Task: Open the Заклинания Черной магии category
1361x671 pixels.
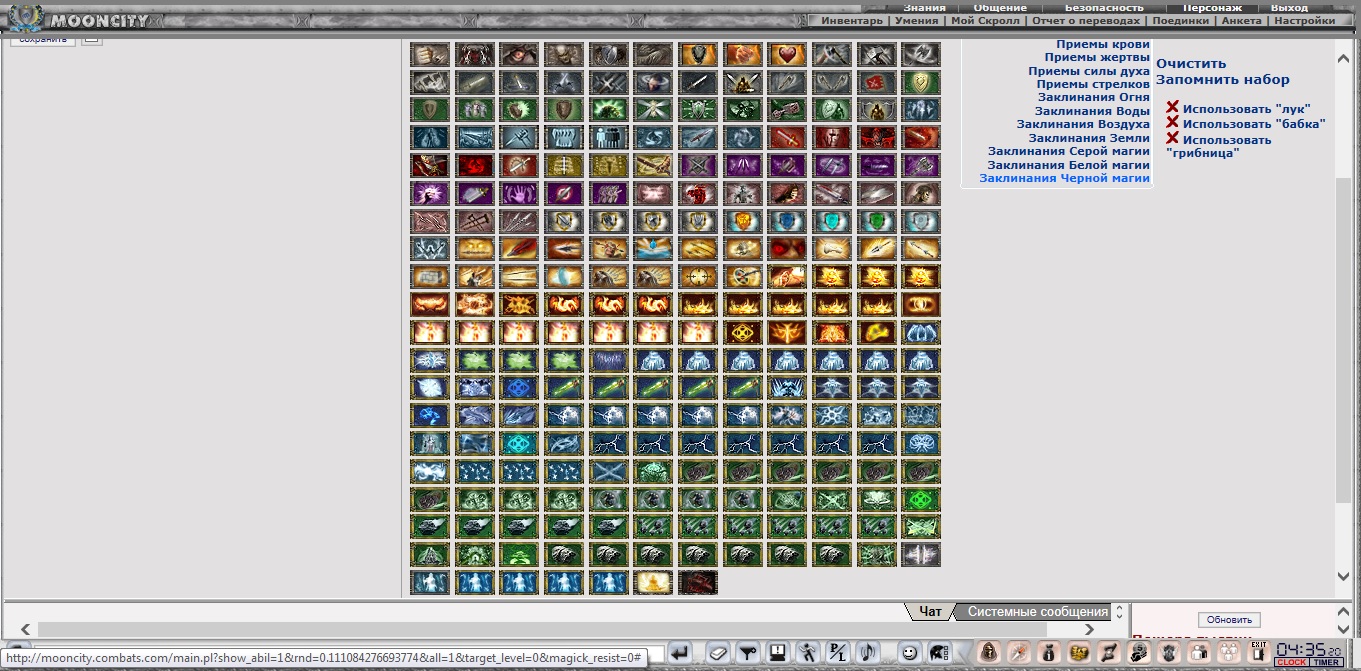Action: click(x=1065, y=178)
